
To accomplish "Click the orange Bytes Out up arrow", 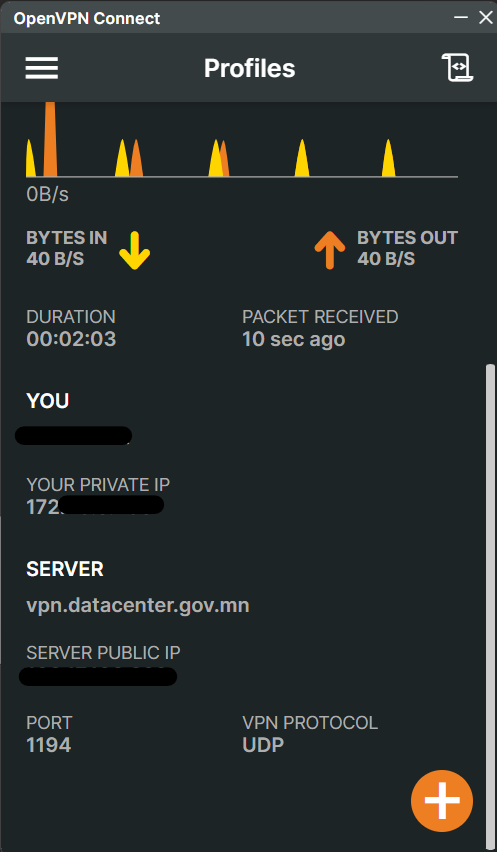I will click(x=330, y=250).
